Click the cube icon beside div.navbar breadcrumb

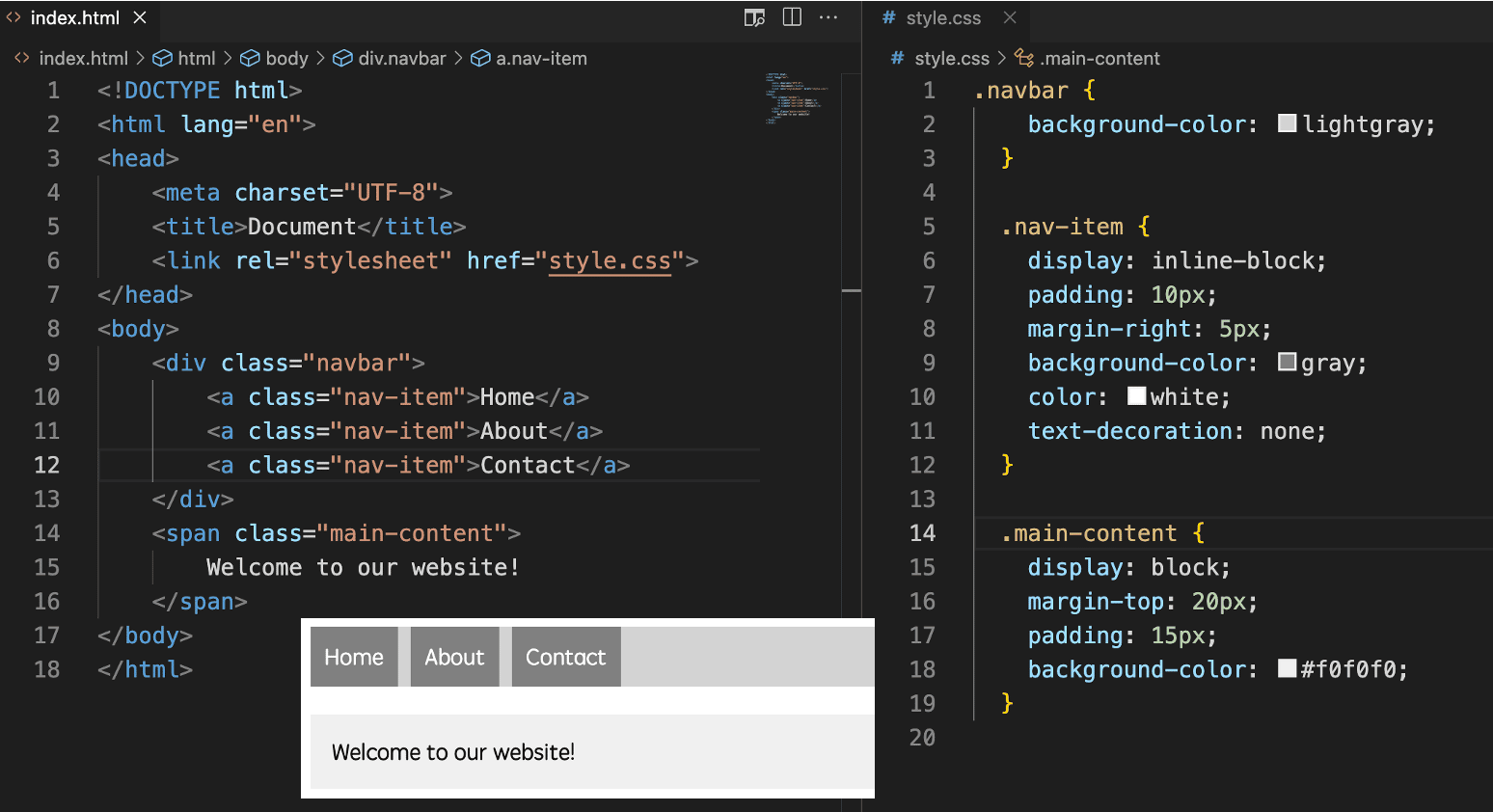tap(342, 58)
